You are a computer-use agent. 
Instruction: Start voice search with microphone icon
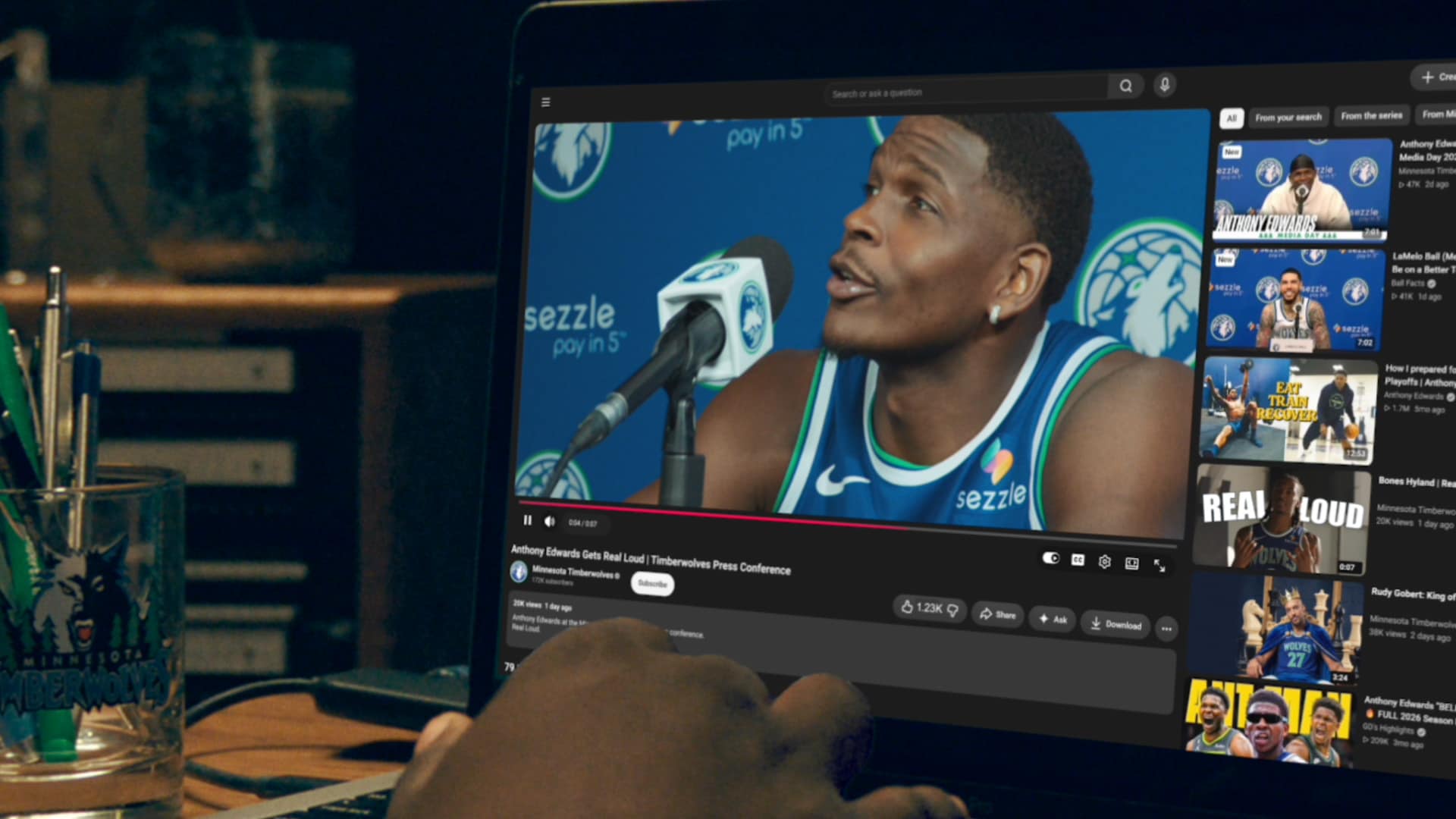point(1165,84)
